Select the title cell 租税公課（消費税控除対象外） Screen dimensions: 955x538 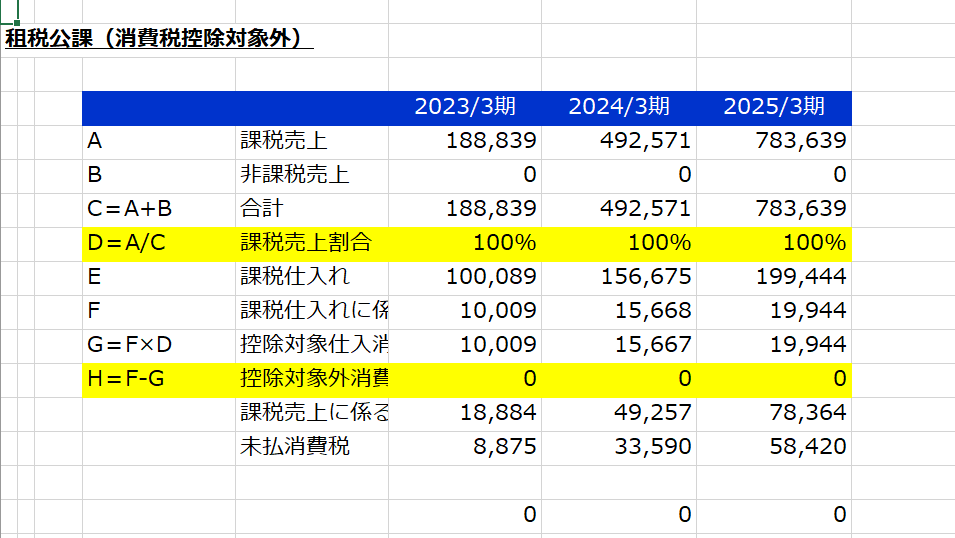[x=159, y=39]
